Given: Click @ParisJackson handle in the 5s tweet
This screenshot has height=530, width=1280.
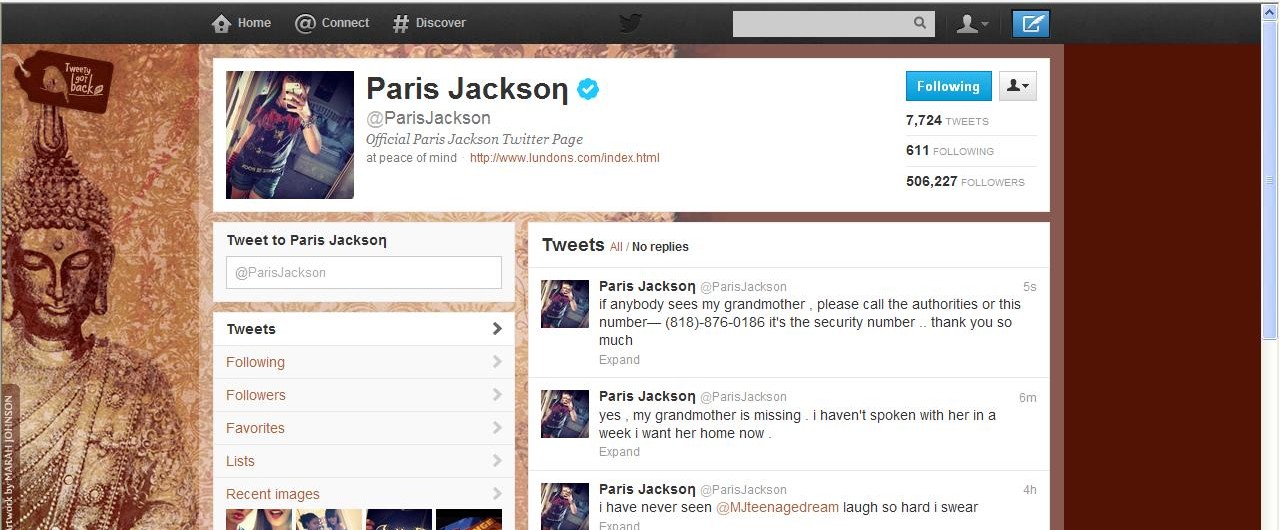Looking at the screenshot, I should pos(743,287).
